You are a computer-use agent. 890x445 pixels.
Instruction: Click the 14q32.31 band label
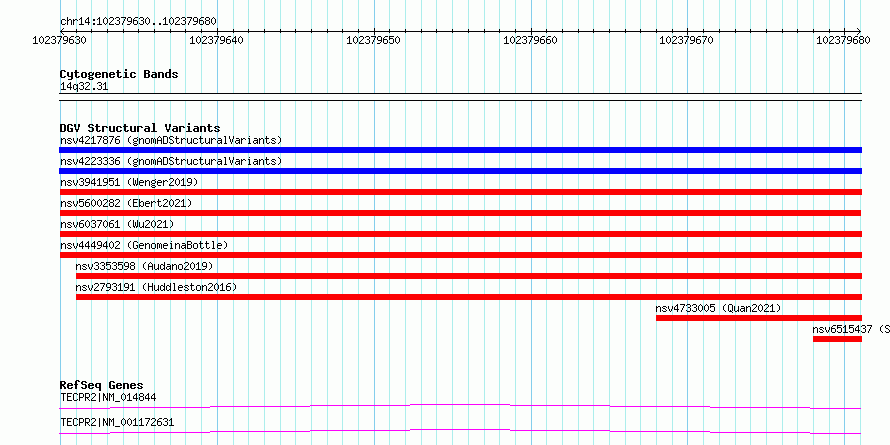coord(84,87)
